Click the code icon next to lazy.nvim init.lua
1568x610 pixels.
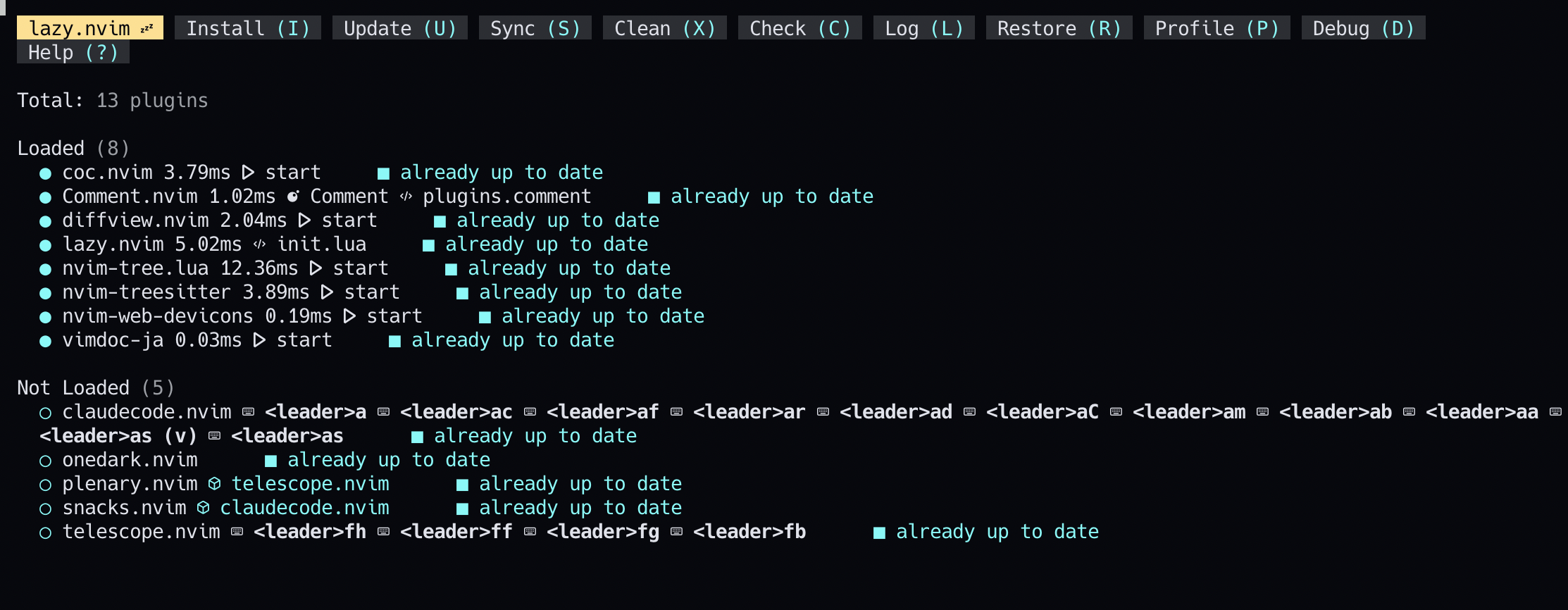[259, 244]
